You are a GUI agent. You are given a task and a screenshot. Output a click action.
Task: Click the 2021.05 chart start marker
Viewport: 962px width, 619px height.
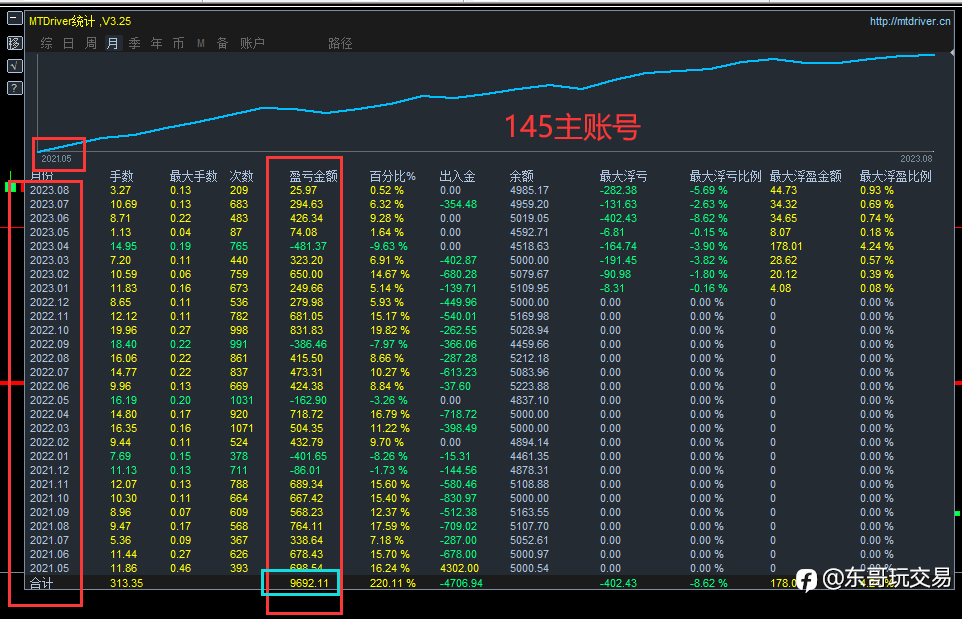(x=56, y=159)
